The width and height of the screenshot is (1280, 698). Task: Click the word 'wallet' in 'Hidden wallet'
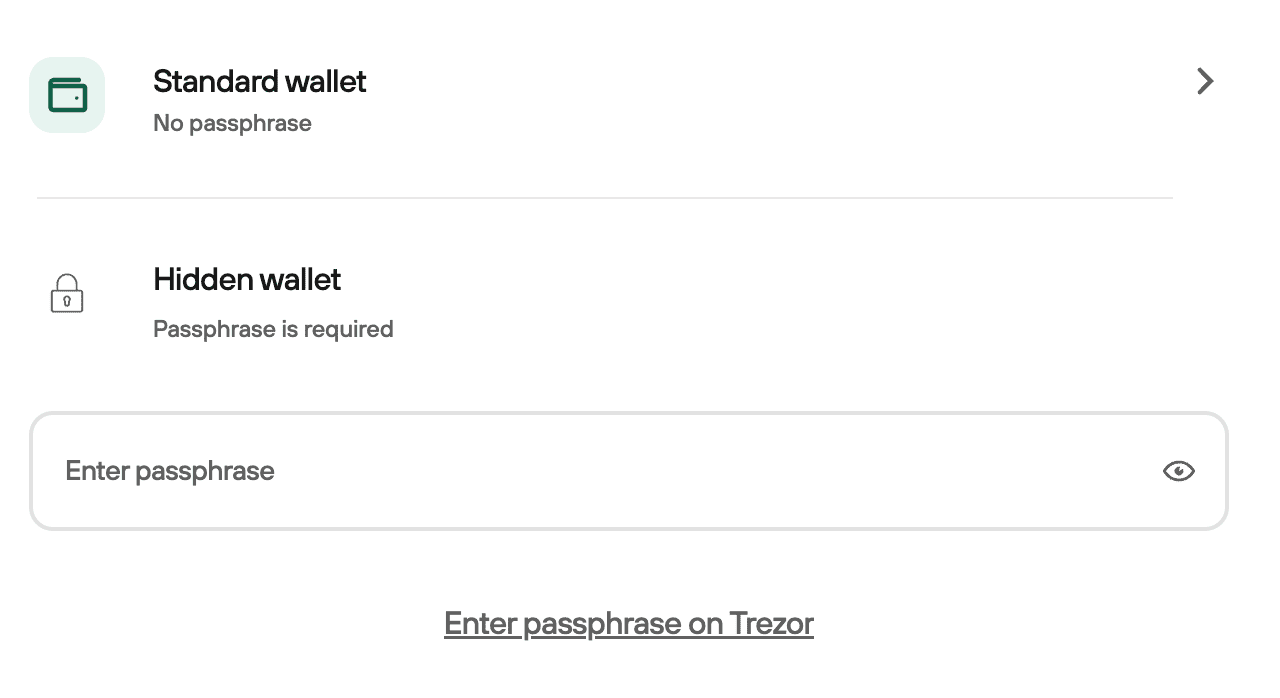(295, 279)
